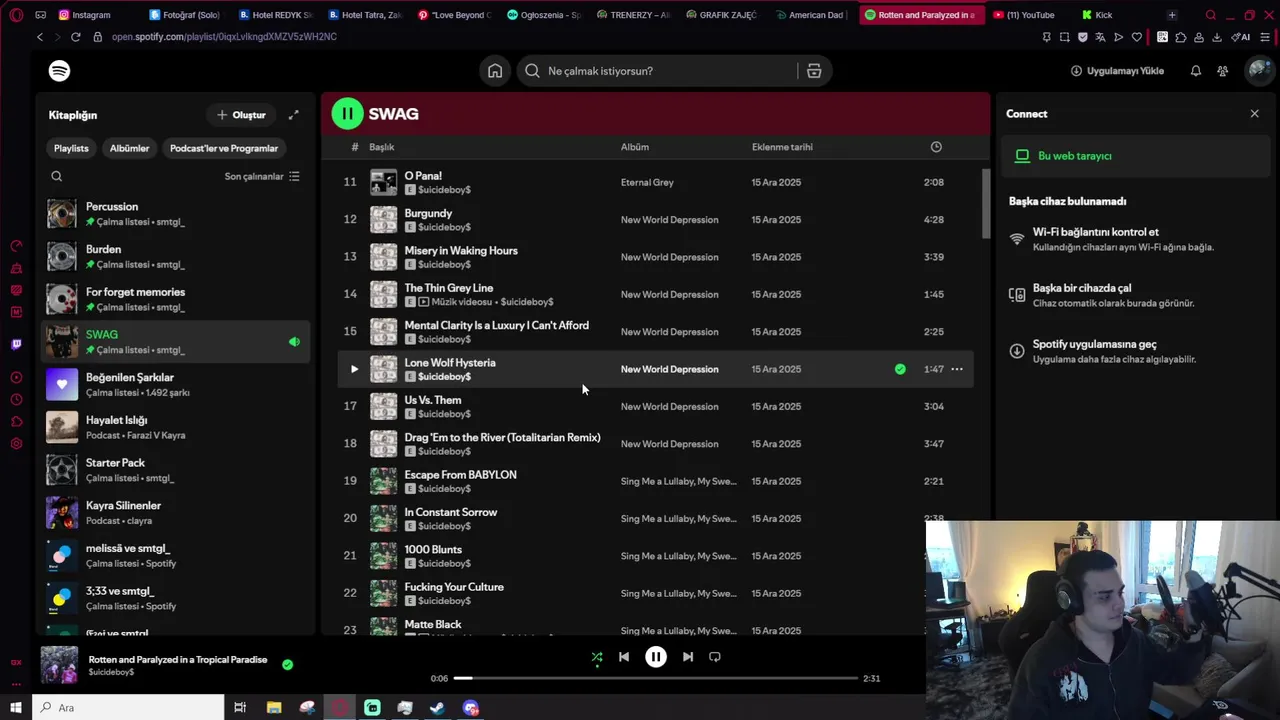Go back with the browser back arrow

click(x=40, y=37)
